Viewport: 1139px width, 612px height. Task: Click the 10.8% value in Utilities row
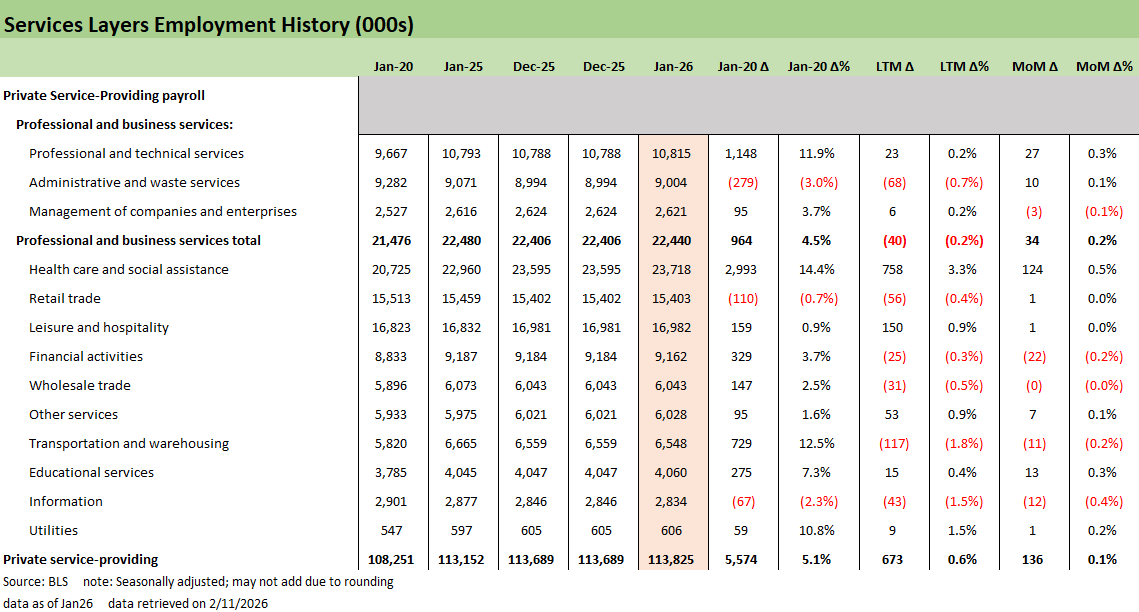pyautogui.click(x=816, y=531)
